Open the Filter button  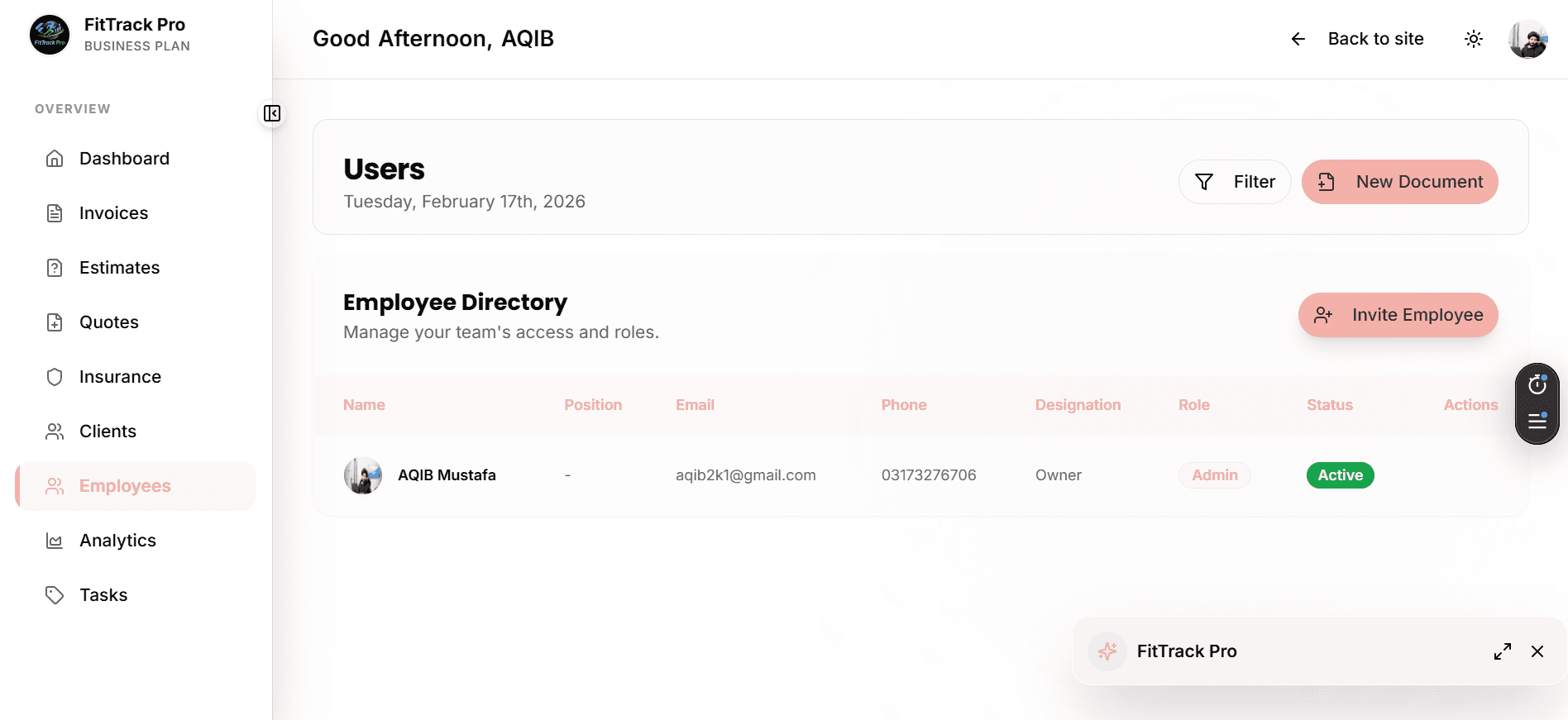point(1235,182)
